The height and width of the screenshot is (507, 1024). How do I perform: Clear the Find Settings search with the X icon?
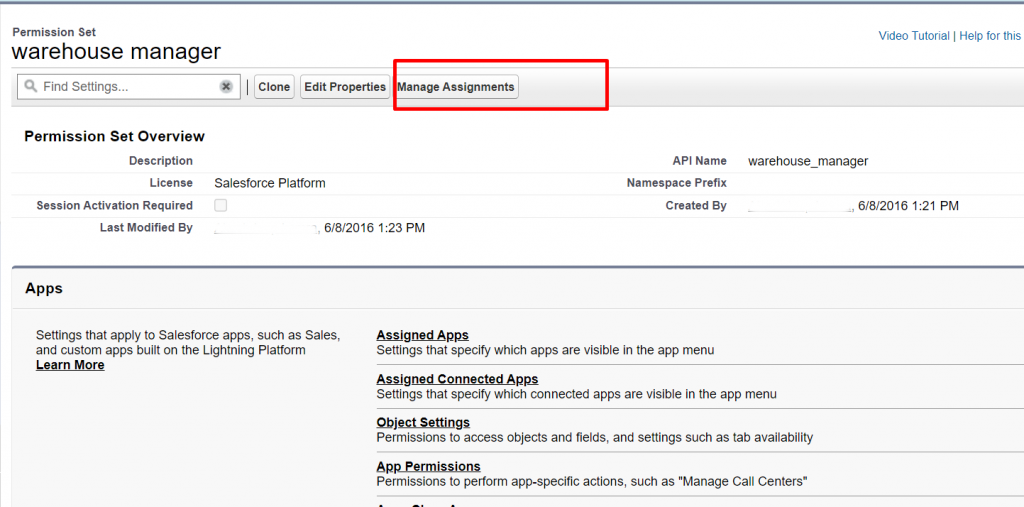(226, 87)
